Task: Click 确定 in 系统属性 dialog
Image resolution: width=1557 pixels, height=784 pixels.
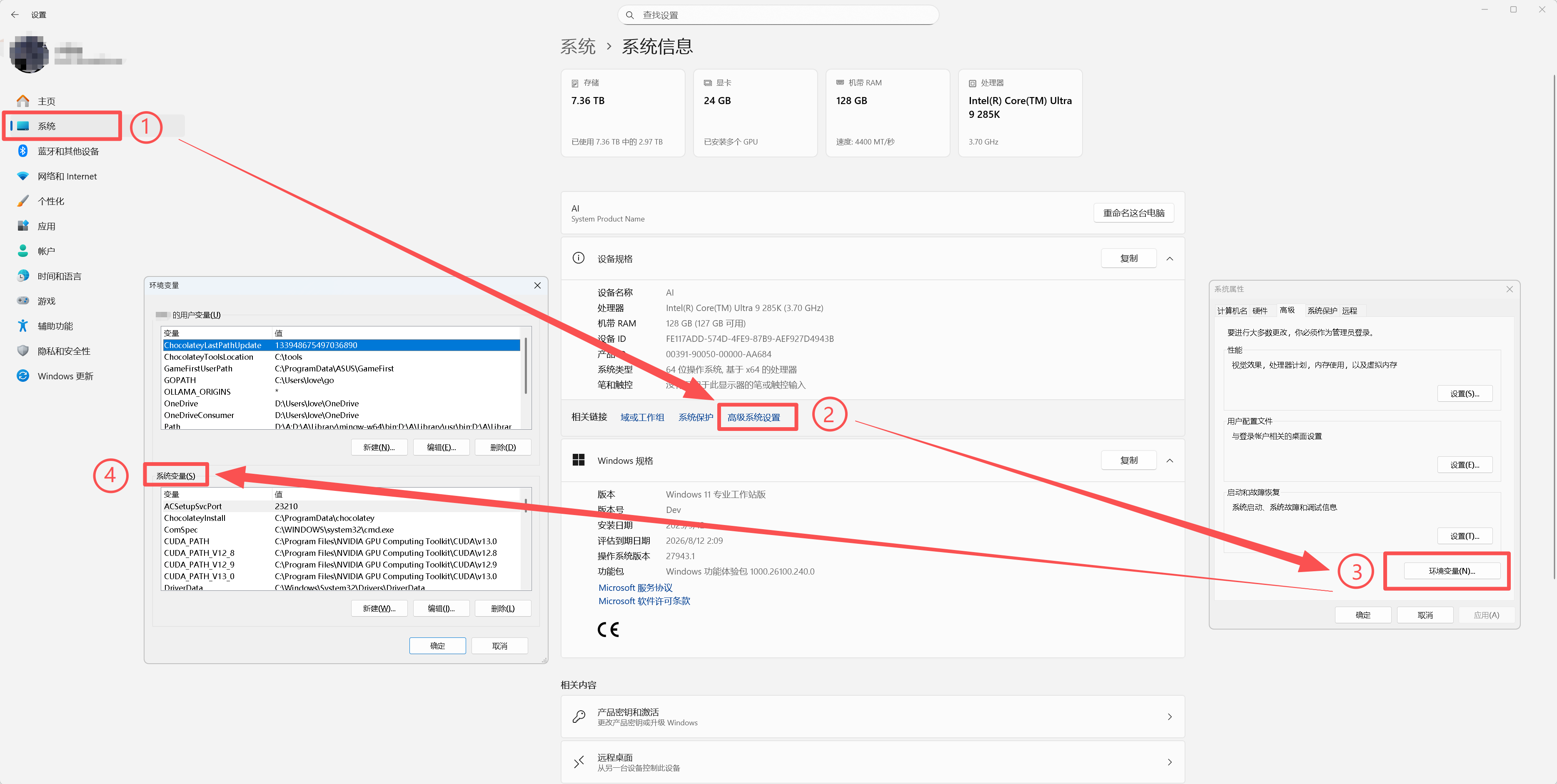Action: click(1362, 614)
